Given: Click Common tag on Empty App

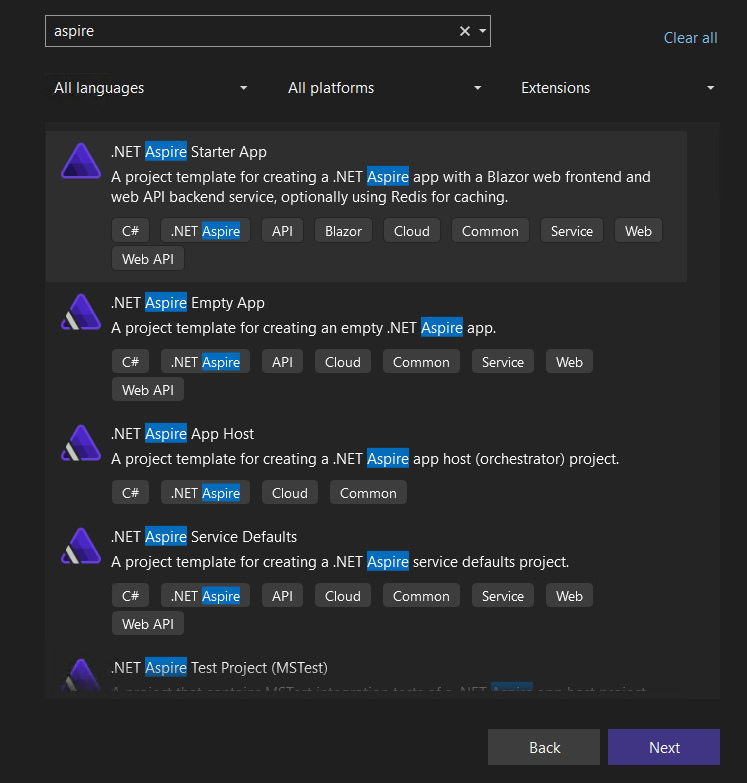Looking at the screenshot, I should (x=421, y=362).
